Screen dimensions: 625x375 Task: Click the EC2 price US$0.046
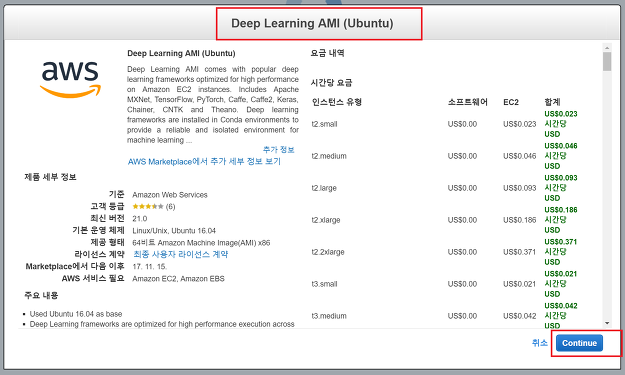(519, 156)
